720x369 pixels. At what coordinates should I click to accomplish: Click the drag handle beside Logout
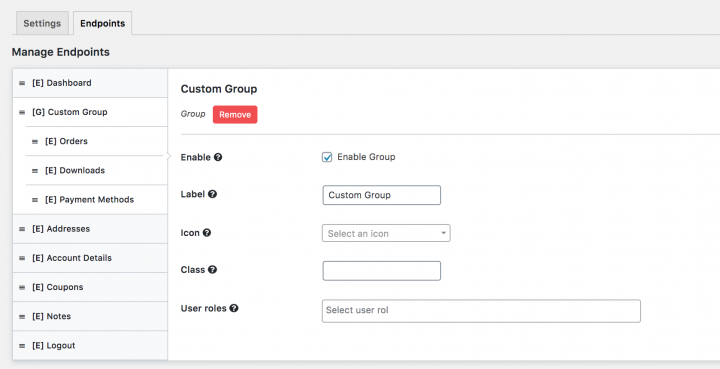tap(22, 346)
